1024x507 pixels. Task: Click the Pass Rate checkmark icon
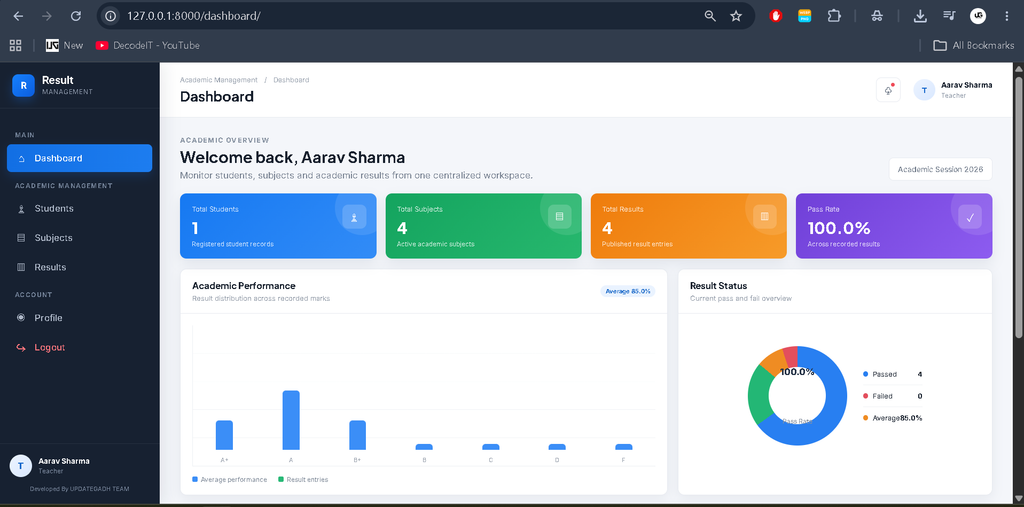pos(970,217)
